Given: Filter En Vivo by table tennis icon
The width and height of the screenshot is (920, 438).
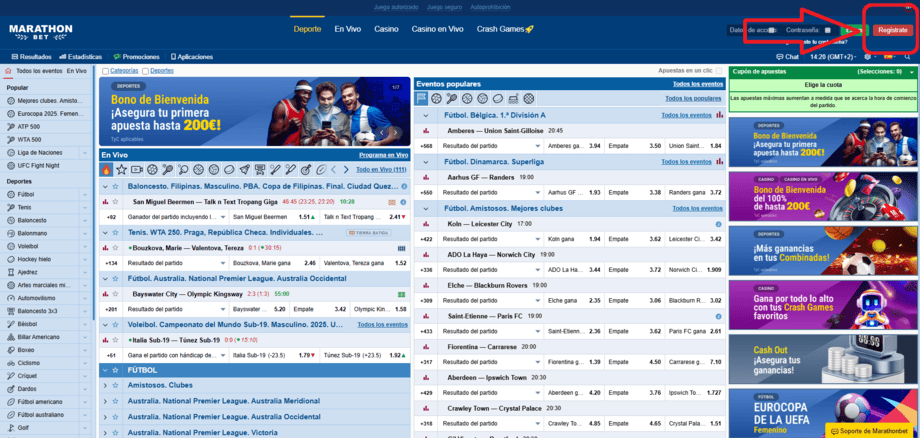Looking at the screenshot, I should click(x=183, y=169).
